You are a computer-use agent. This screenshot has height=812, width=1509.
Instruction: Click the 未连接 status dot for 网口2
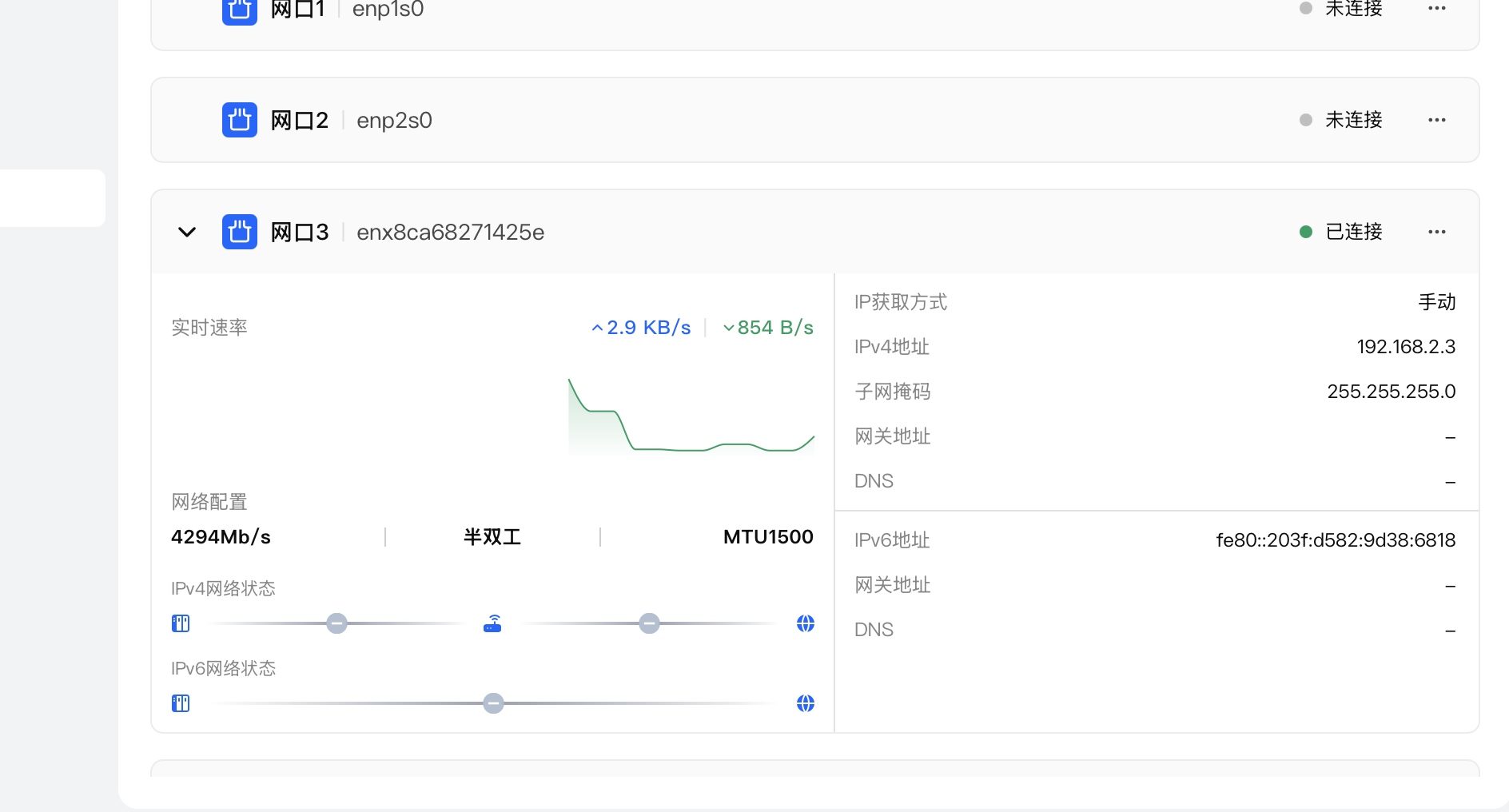[x=1305, y=120]
